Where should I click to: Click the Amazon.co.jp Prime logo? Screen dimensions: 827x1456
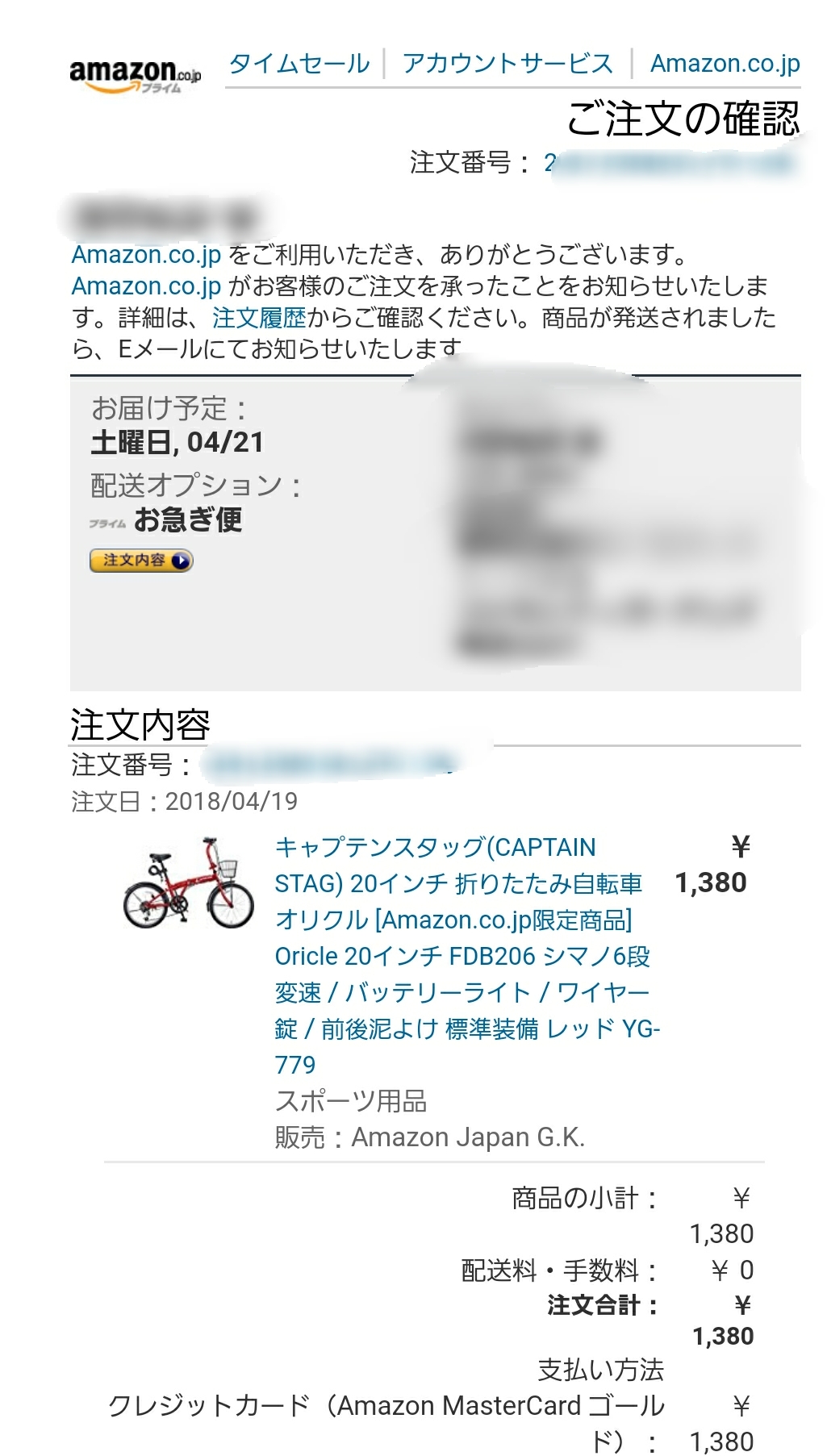click(135, 76)
